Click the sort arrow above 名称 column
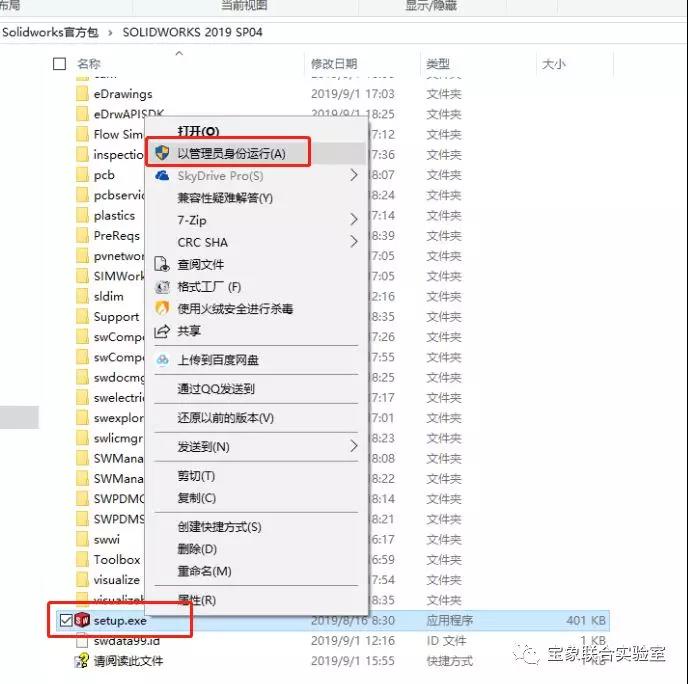The image size is (688, 684). (x=179, y=53)
